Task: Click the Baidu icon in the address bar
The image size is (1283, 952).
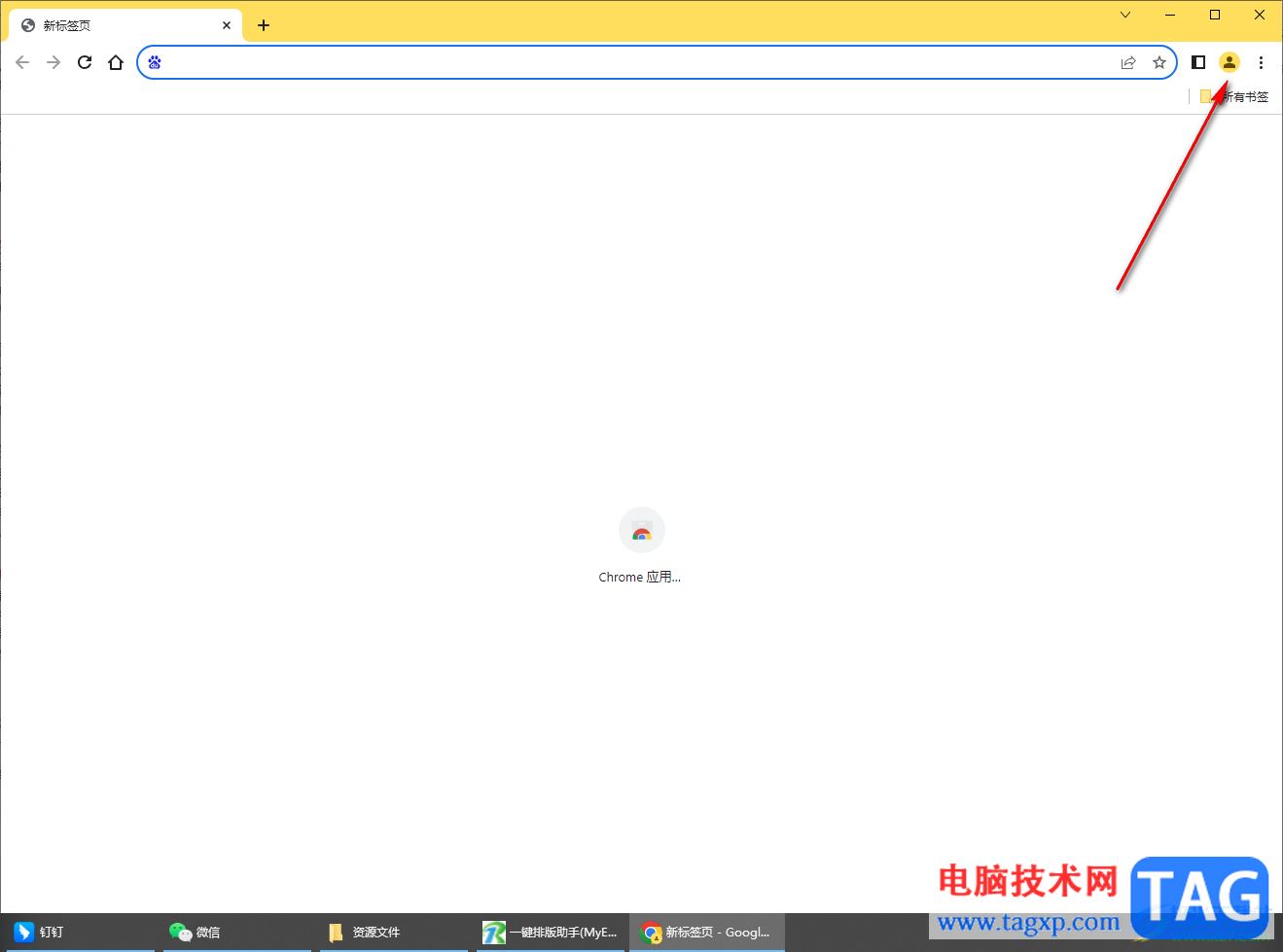Action: click(x=155, y=61)
